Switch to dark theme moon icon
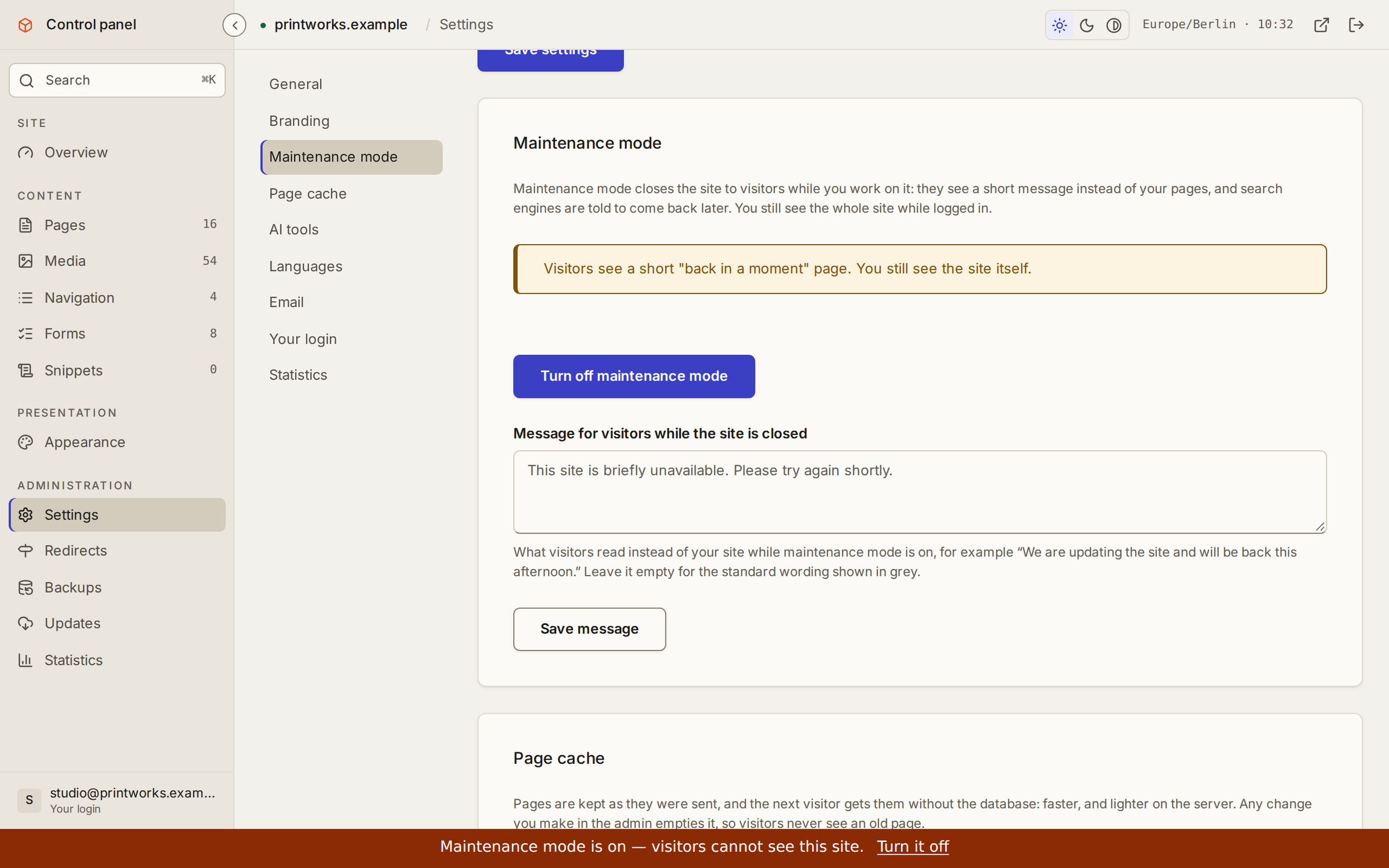1389x868 pixels. (1087, 25)
